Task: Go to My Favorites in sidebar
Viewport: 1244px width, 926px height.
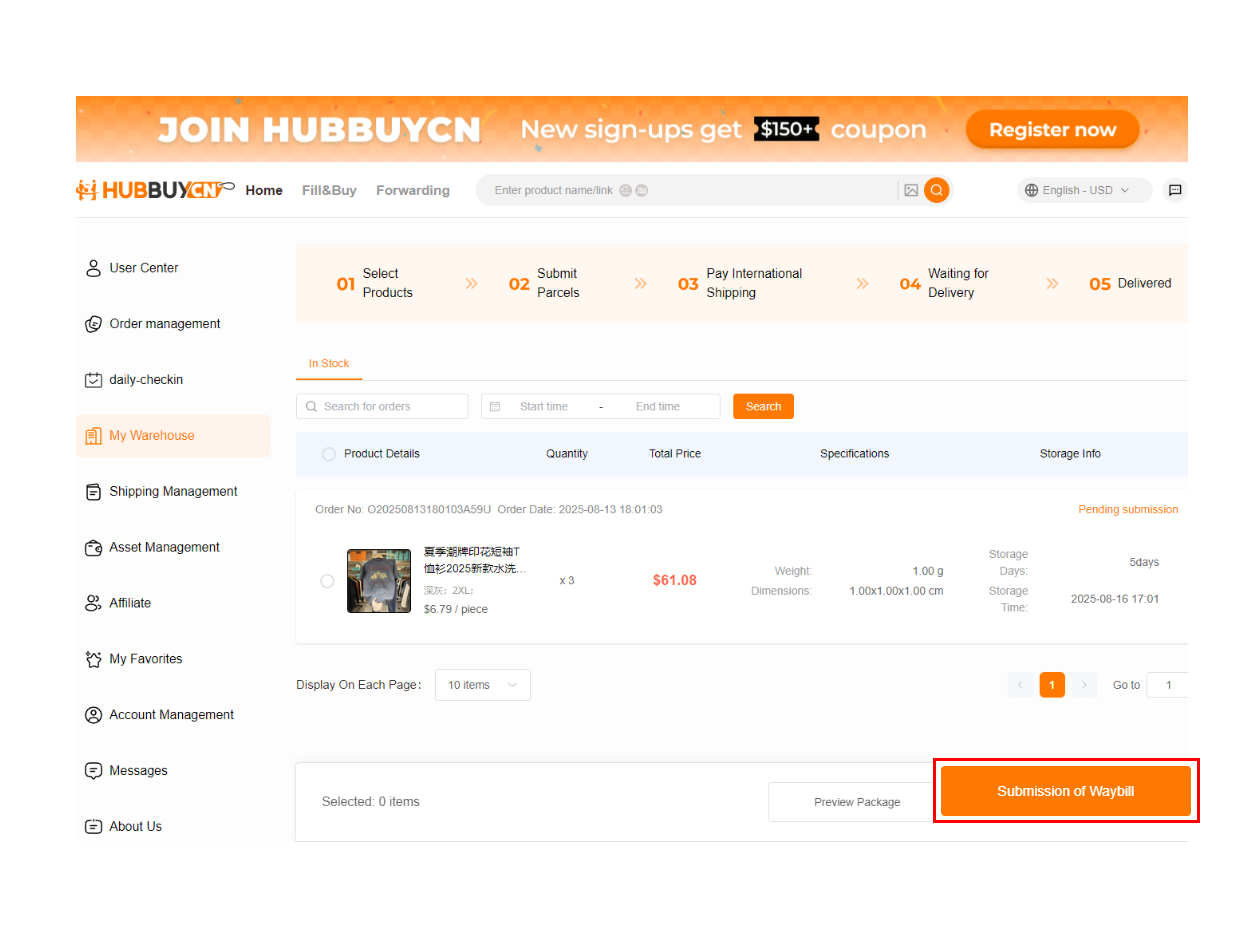Action: pyautogui.click(x=146, y=659)
